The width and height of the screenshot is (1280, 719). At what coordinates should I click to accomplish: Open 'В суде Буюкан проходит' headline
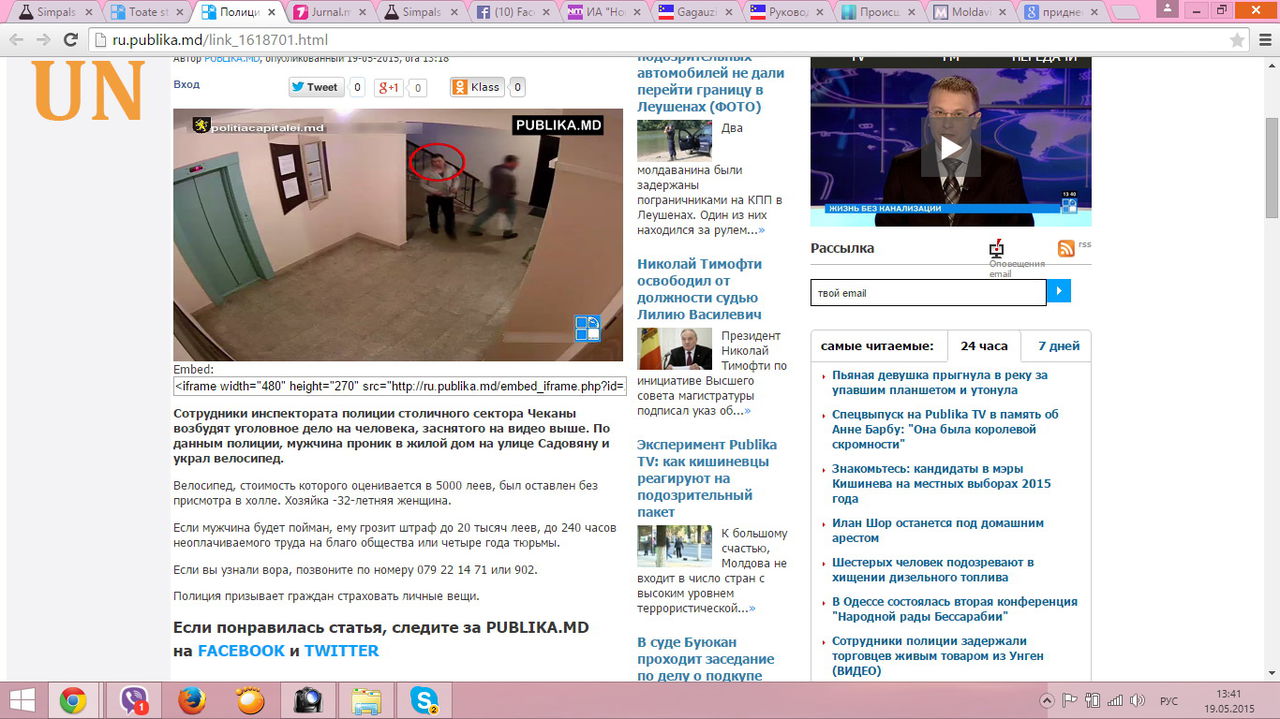(706, 659)
